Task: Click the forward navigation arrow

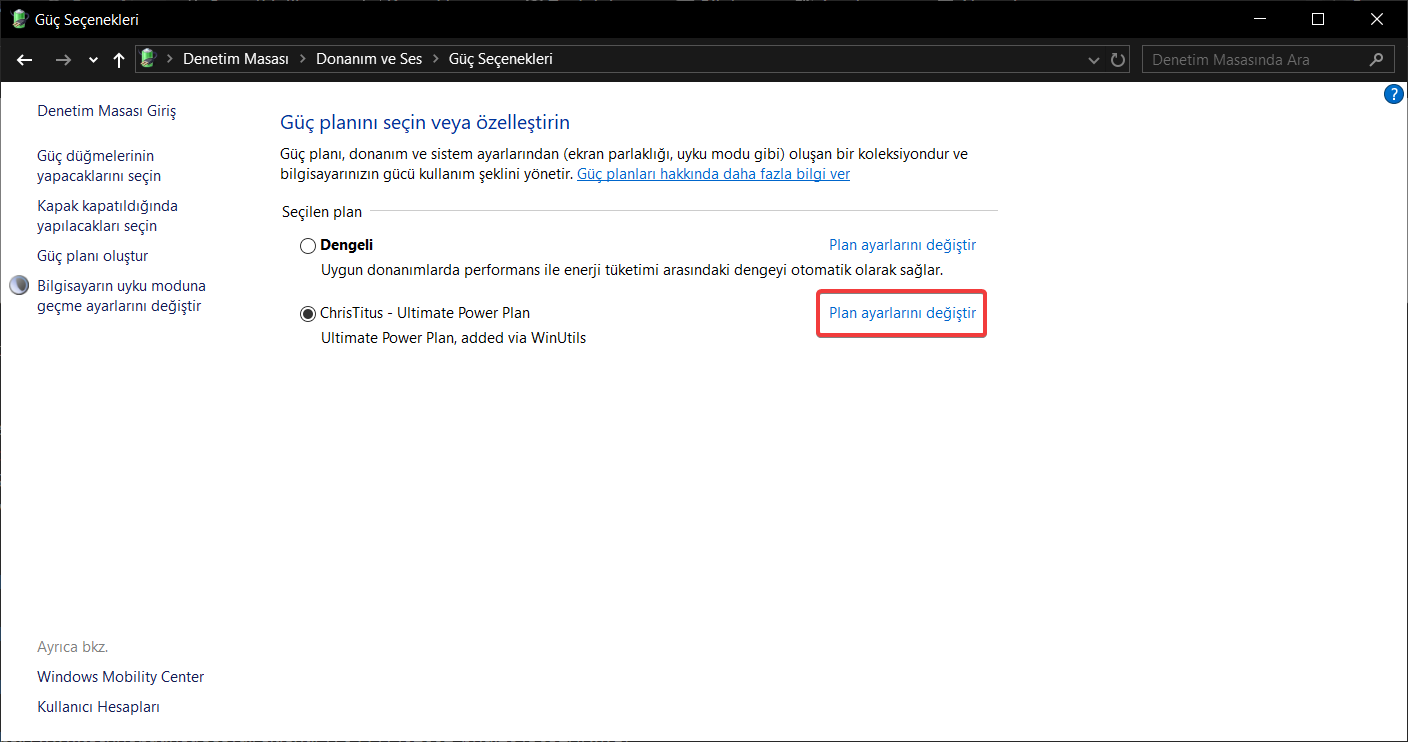Action: (x=63, y=60)
